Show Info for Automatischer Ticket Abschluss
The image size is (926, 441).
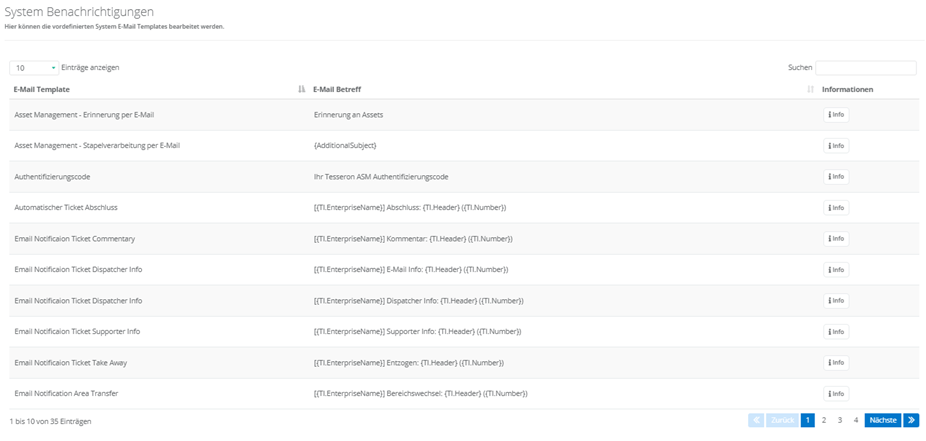coord(836,208)
